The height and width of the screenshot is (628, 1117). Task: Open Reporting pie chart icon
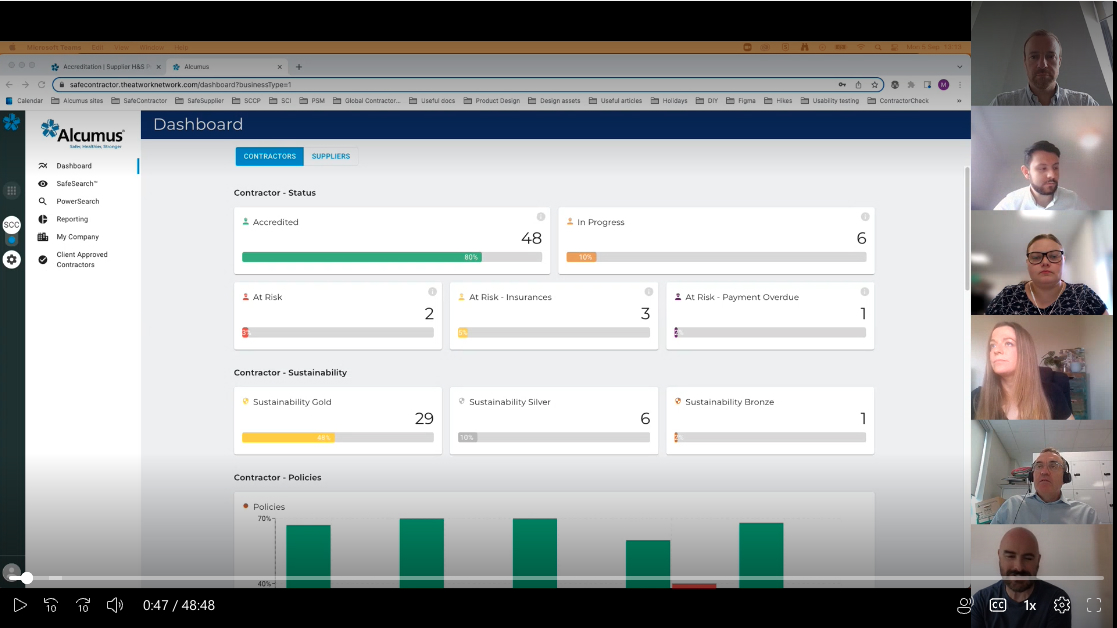[x=43, y=219]
